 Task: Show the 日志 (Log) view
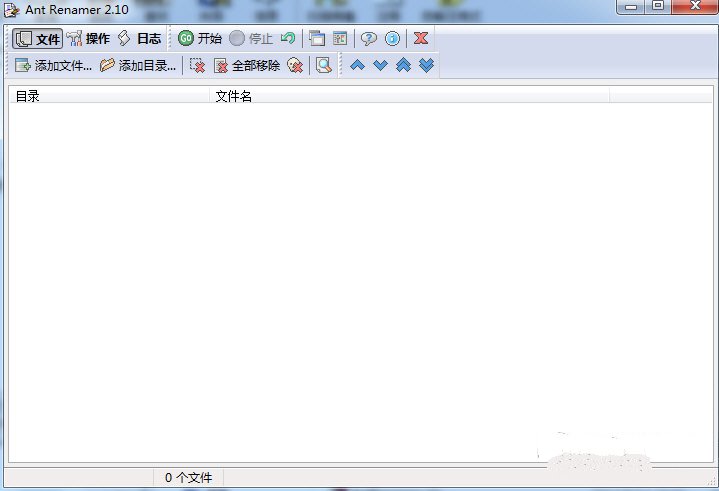point(139,39)
